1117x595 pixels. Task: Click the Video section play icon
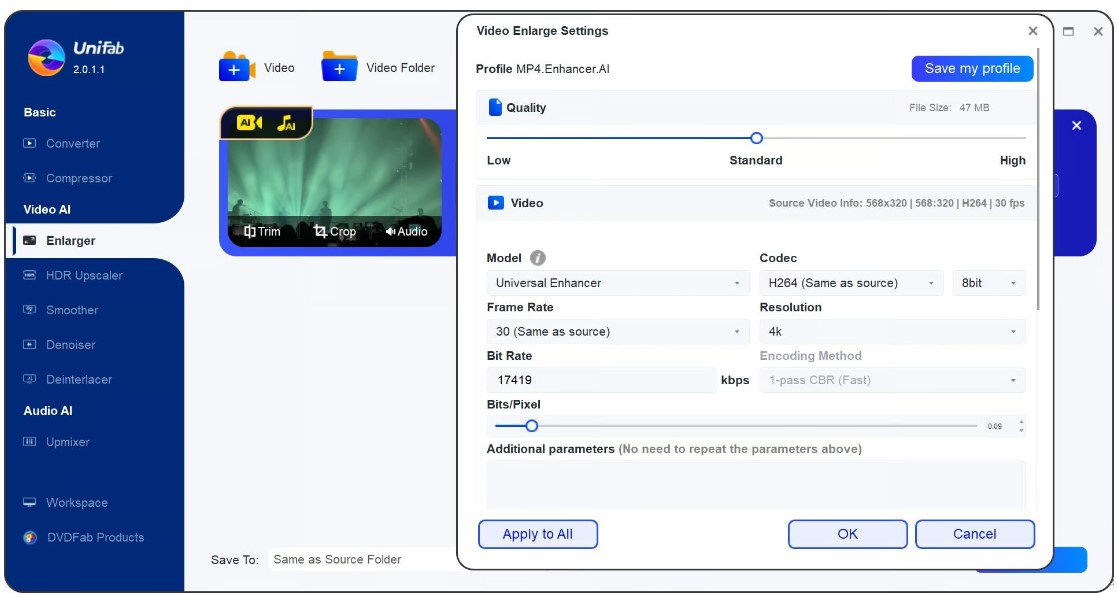point(496,203)
